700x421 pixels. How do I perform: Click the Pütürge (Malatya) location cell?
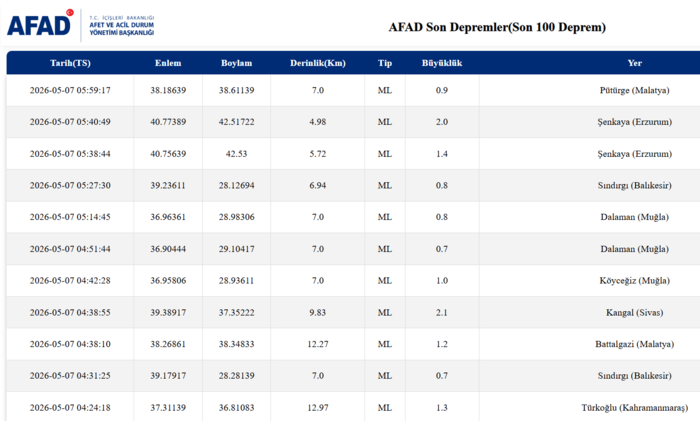tap(634, 90)
